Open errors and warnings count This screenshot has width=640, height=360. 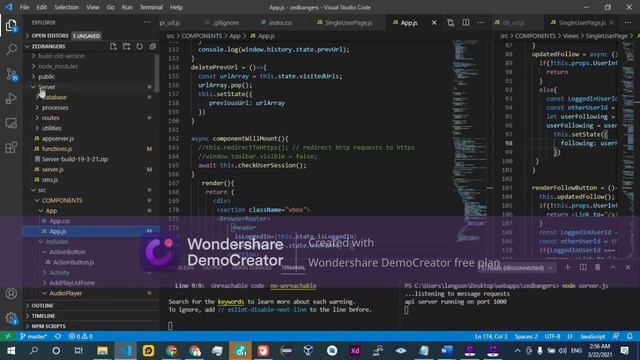[x=80, y=336]
